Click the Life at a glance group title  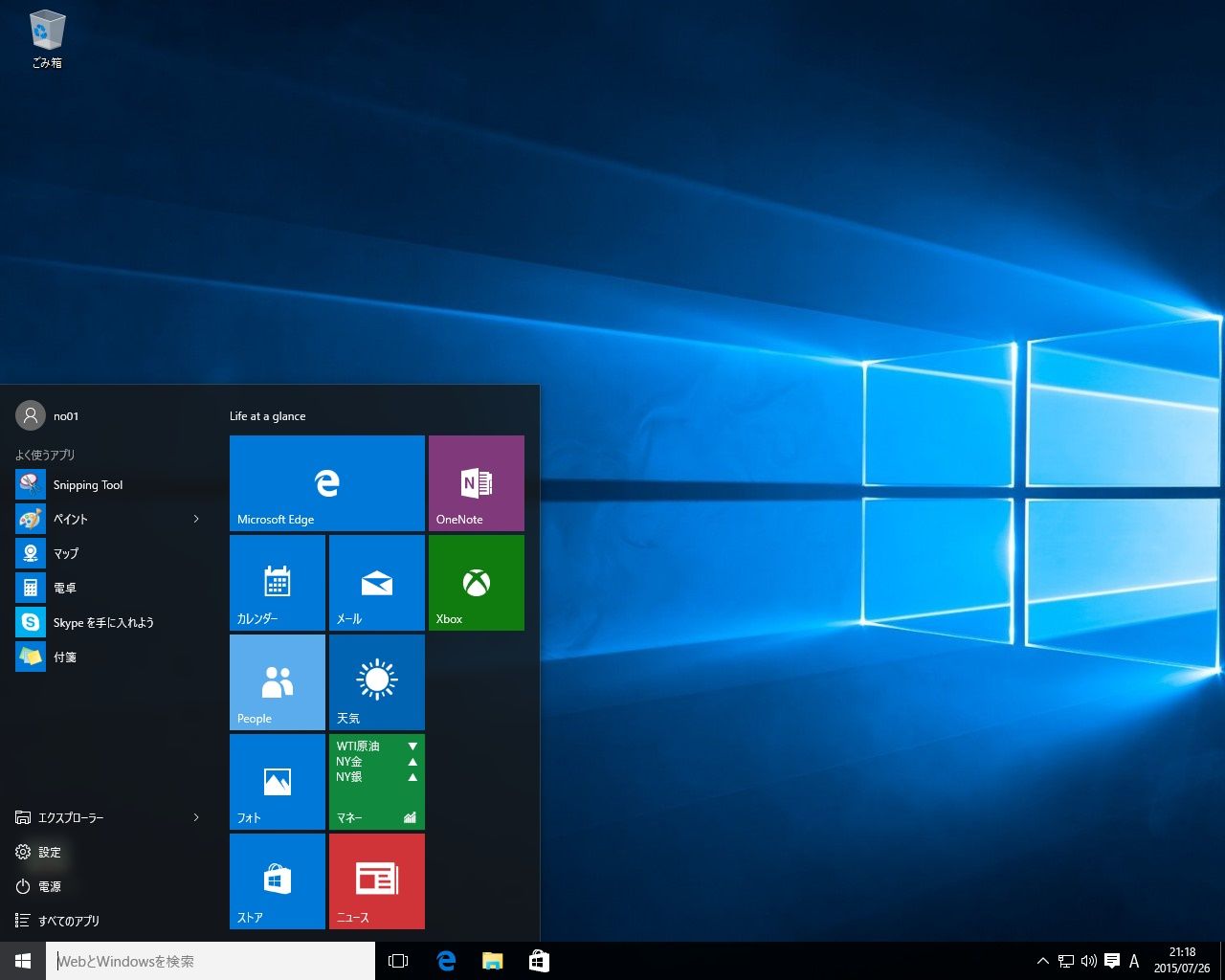click(x=268, y=416)
